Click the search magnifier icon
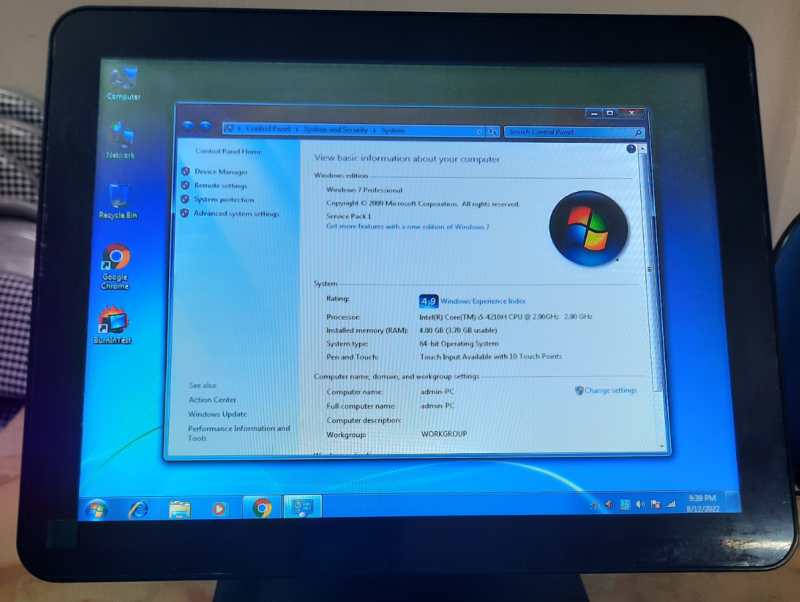The height and width of the screenshot is (602, 800). (638, 133)
